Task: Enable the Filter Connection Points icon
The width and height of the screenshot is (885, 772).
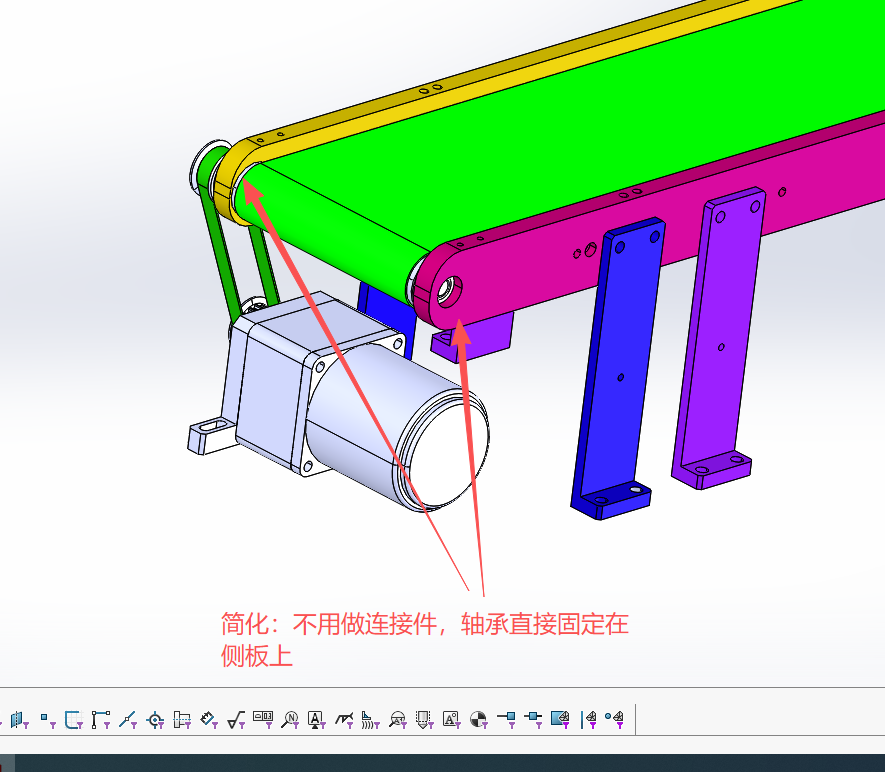Action: (x=506, y=720)
